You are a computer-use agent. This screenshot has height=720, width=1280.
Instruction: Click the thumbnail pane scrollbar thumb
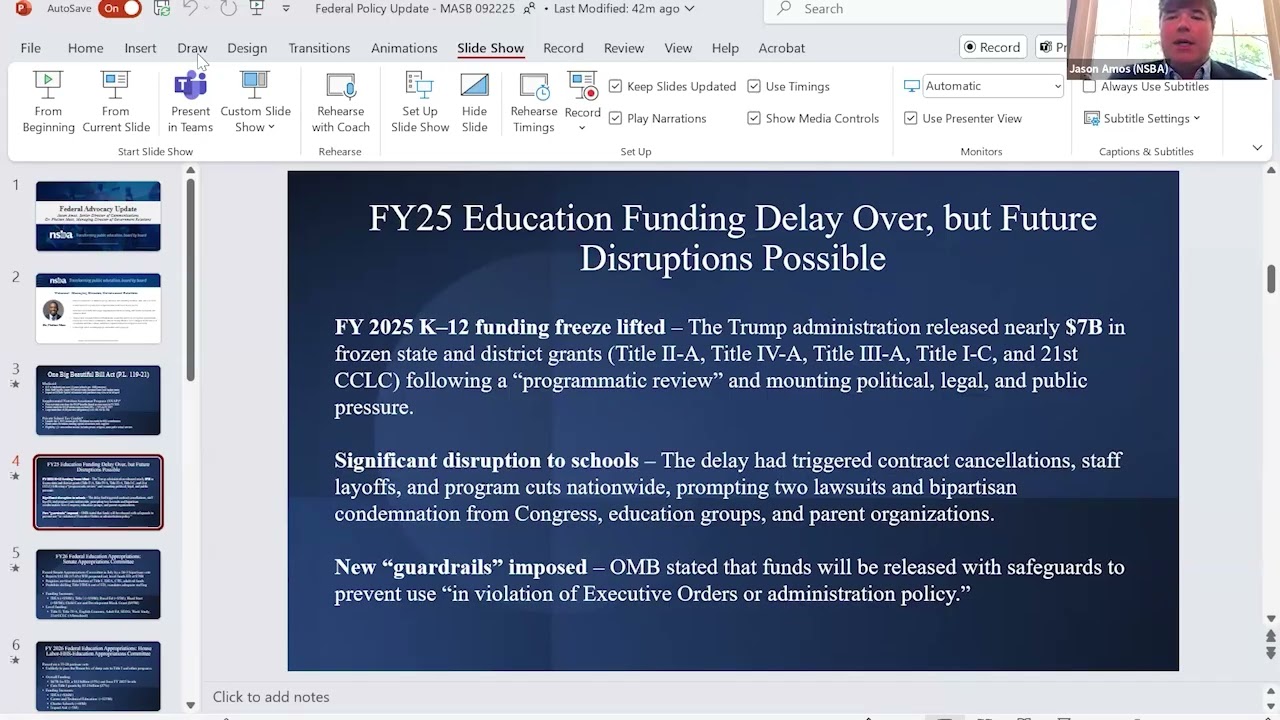[190, 281]
